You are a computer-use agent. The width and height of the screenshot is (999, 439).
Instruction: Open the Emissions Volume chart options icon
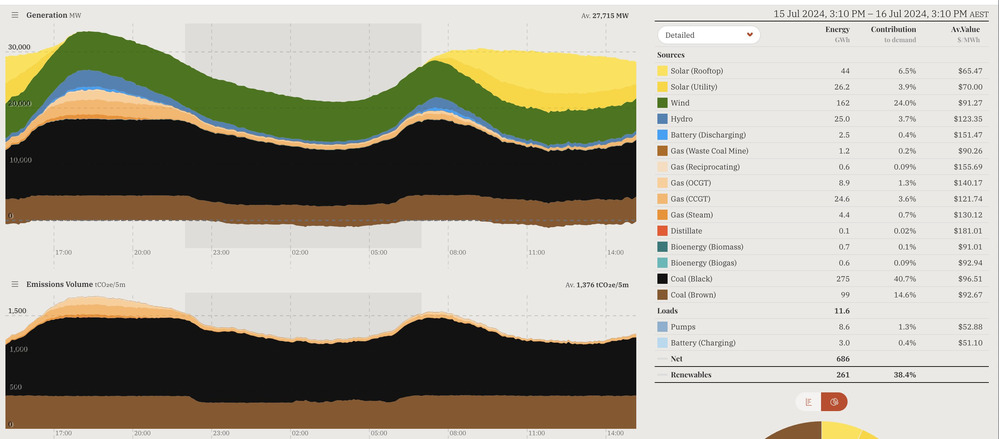pyautogui.click(x=15, y=284)
